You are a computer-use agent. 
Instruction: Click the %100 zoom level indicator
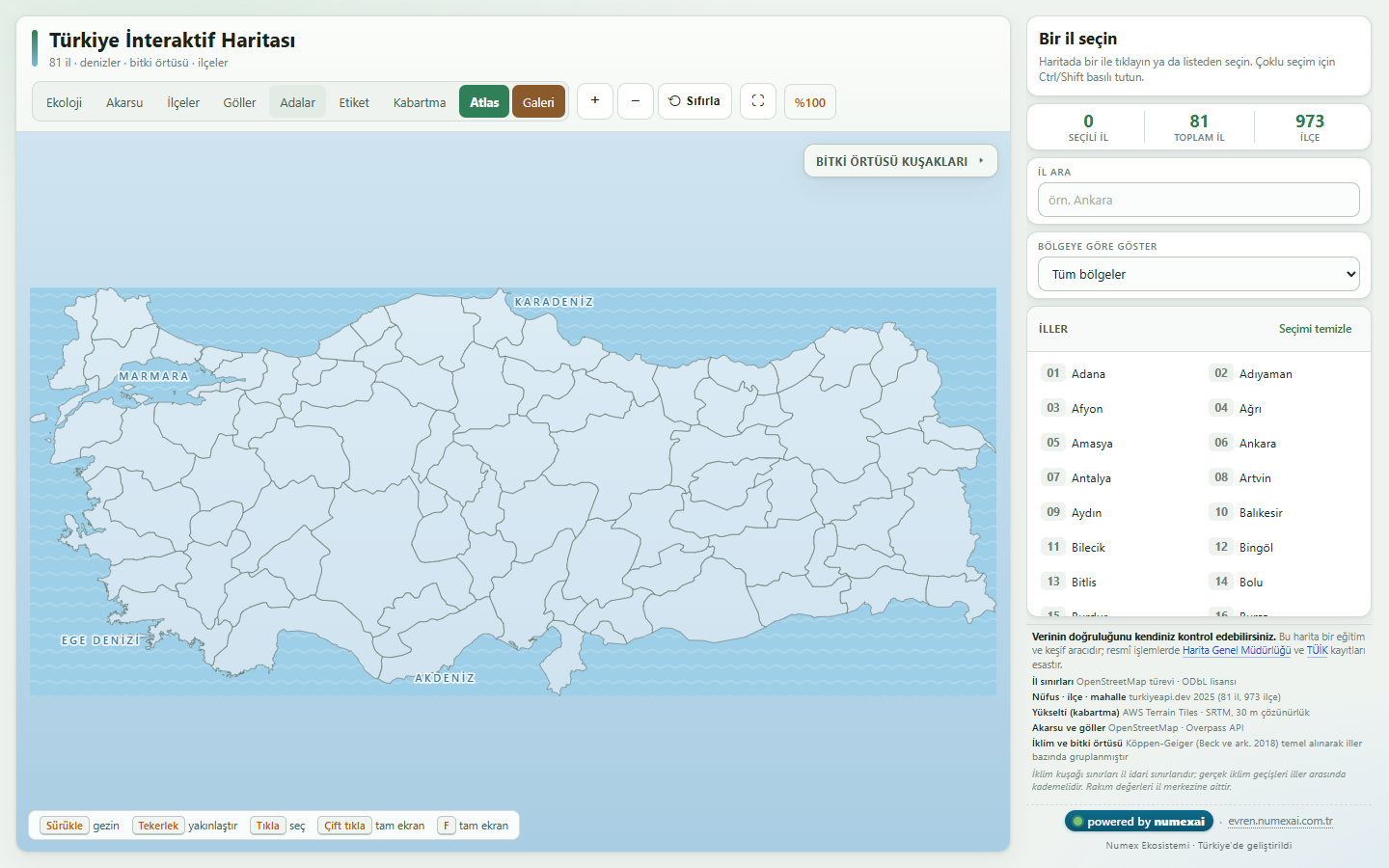pyautogui.click(x=810, y=102)
